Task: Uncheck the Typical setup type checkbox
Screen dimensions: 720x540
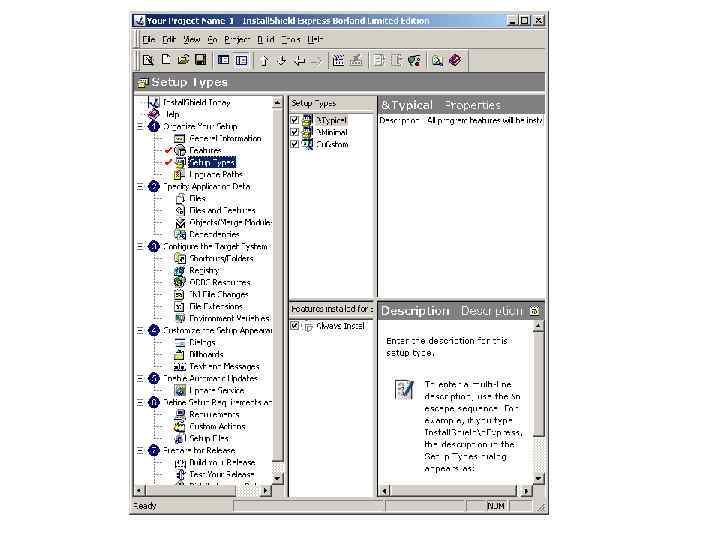Action: (295, 120)
